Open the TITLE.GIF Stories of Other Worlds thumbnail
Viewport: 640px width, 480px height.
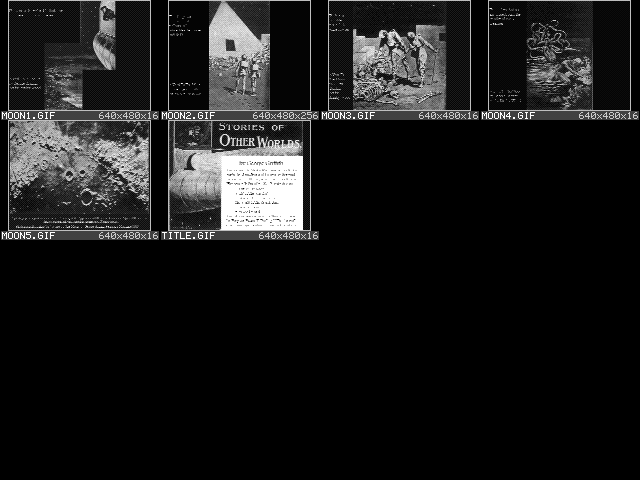click(x=240, y=175)
